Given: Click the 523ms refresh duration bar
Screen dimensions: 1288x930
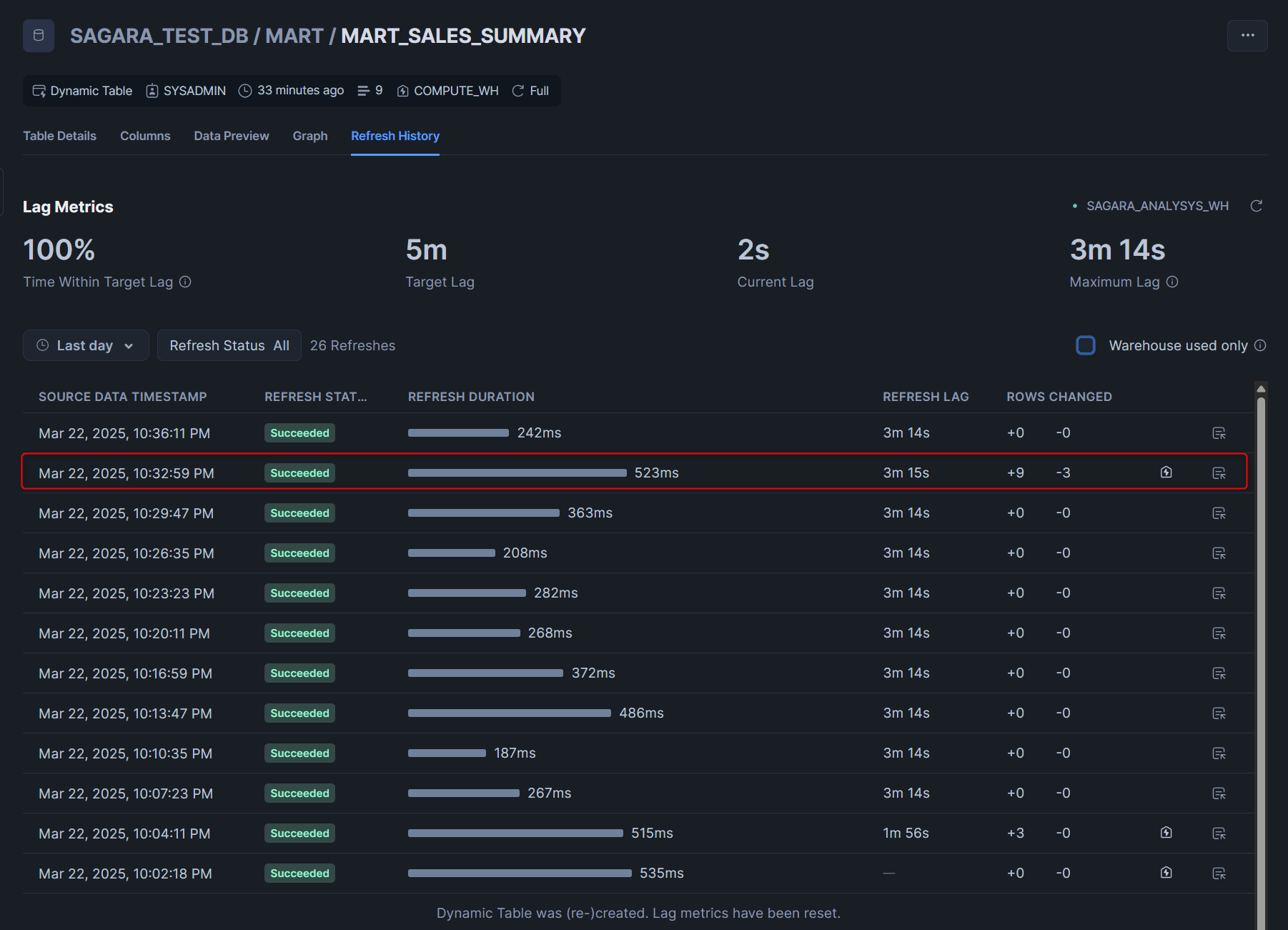Looking at the screenshot, I should point(517,473).
